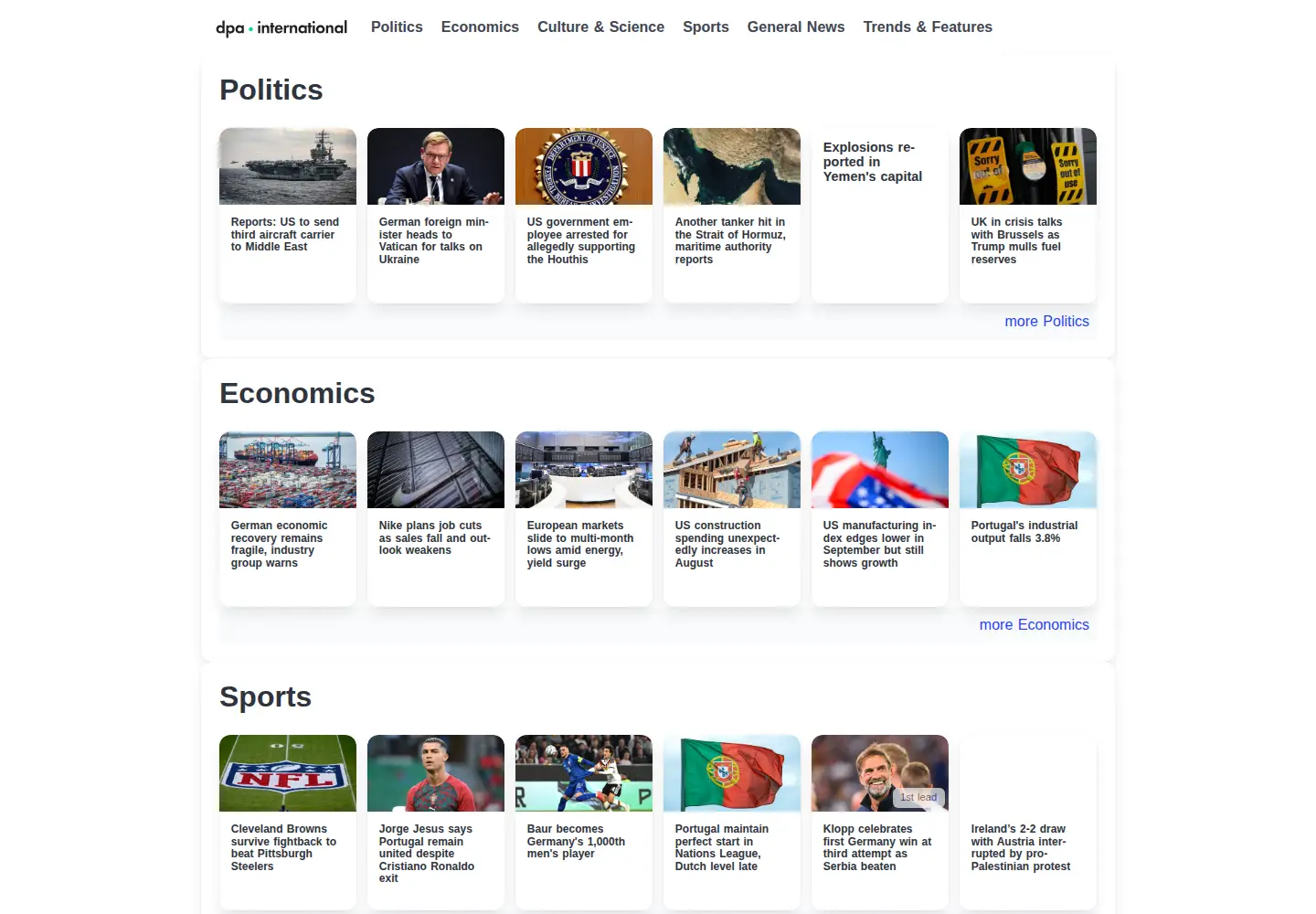
Task: Open 'UK in crisis talks with Brussels' headline
Action: pos(1016,240)
